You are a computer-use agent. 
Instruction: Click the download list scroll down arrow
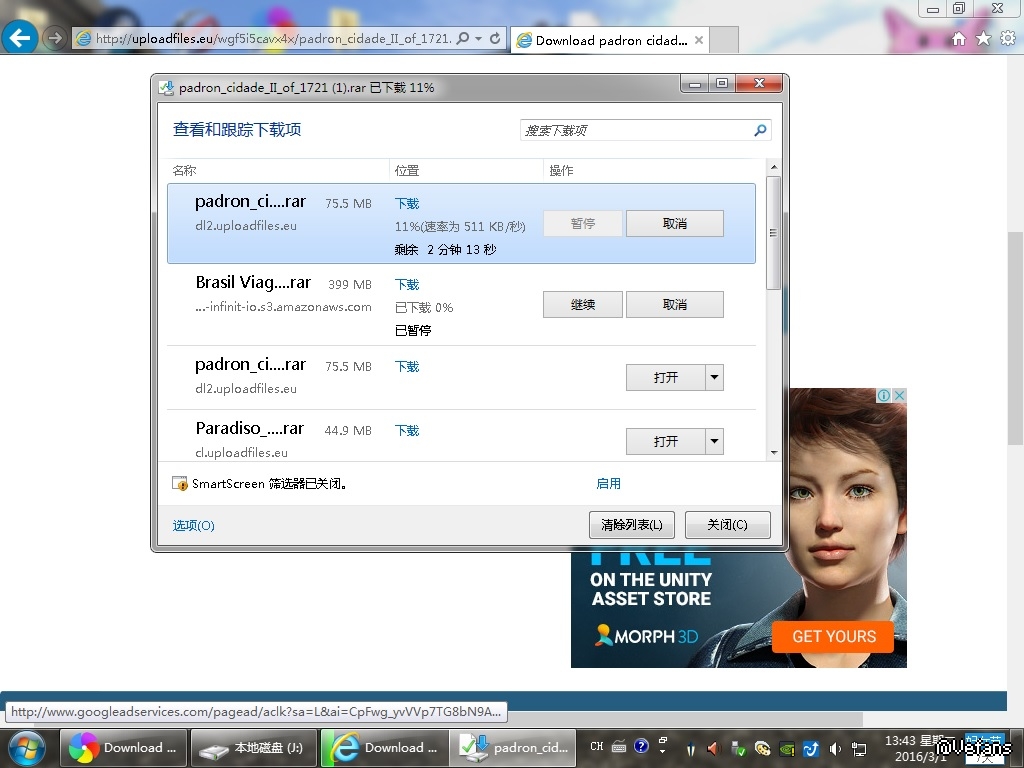pos(774,452)
